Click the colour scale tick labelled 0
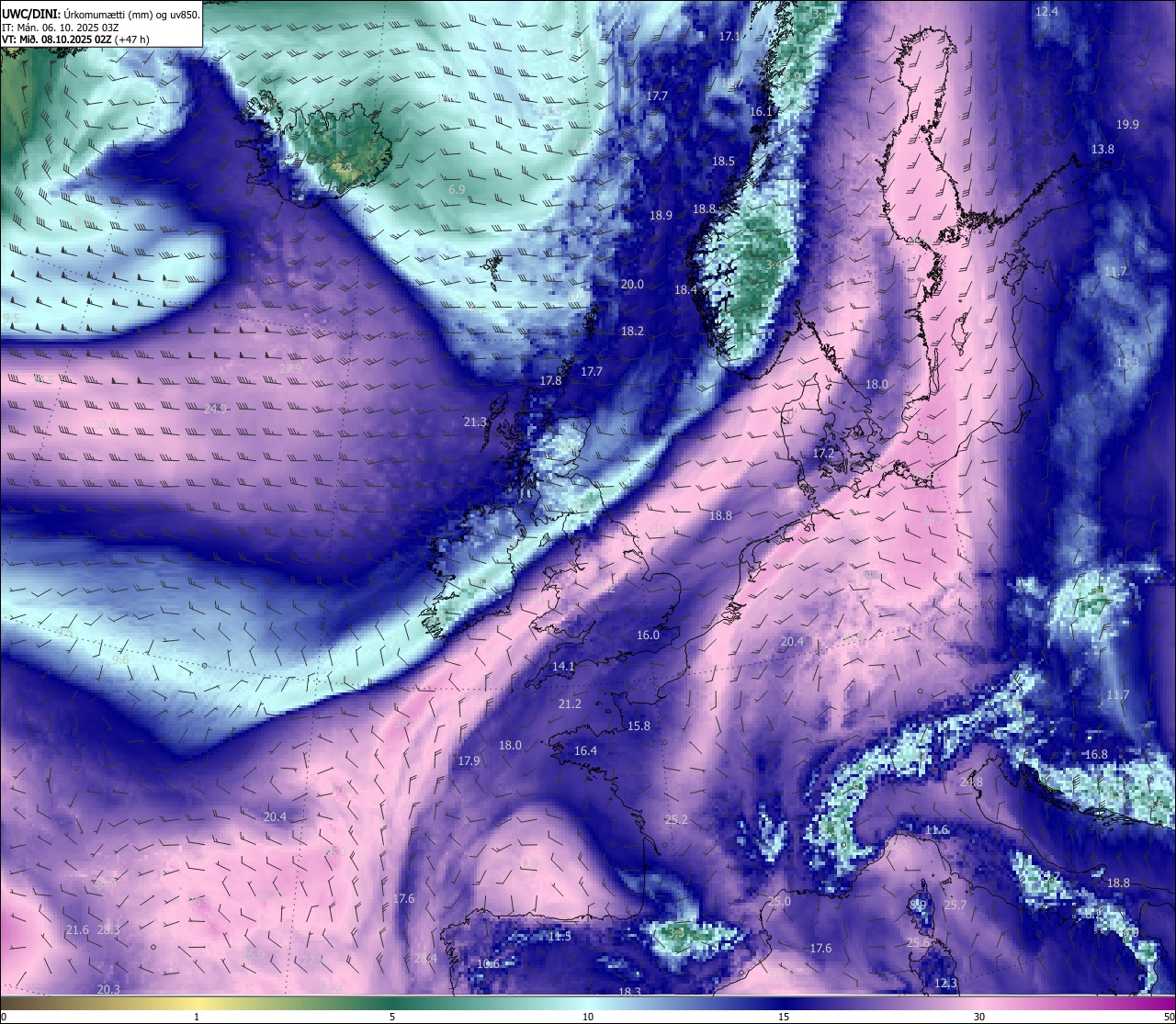The height and width of the screenshot is (1024, 1176). click(4, 1017)
